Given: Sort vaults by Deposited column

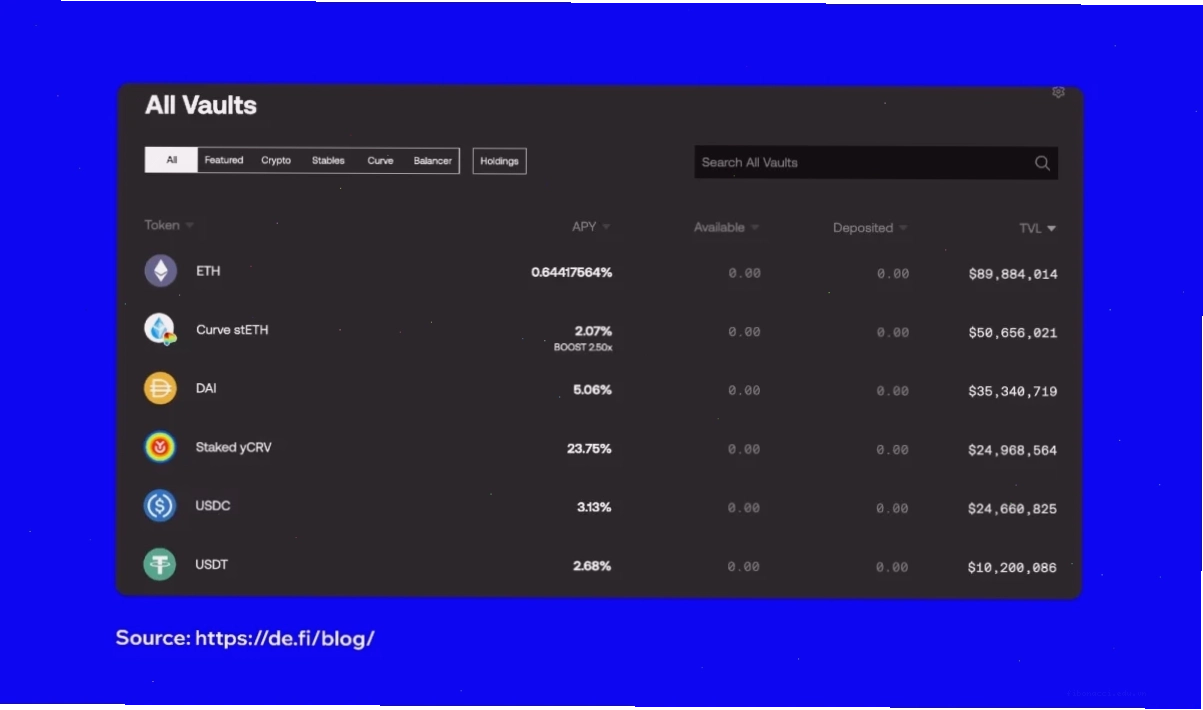Looking at the screenshot, I should point(870,228).
